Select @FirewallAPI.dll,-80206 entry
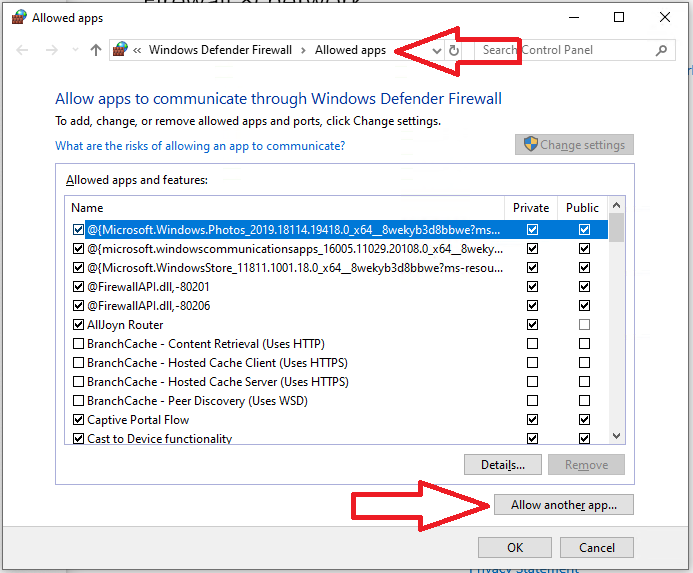 pyautogui.click(x=148, y=306)
